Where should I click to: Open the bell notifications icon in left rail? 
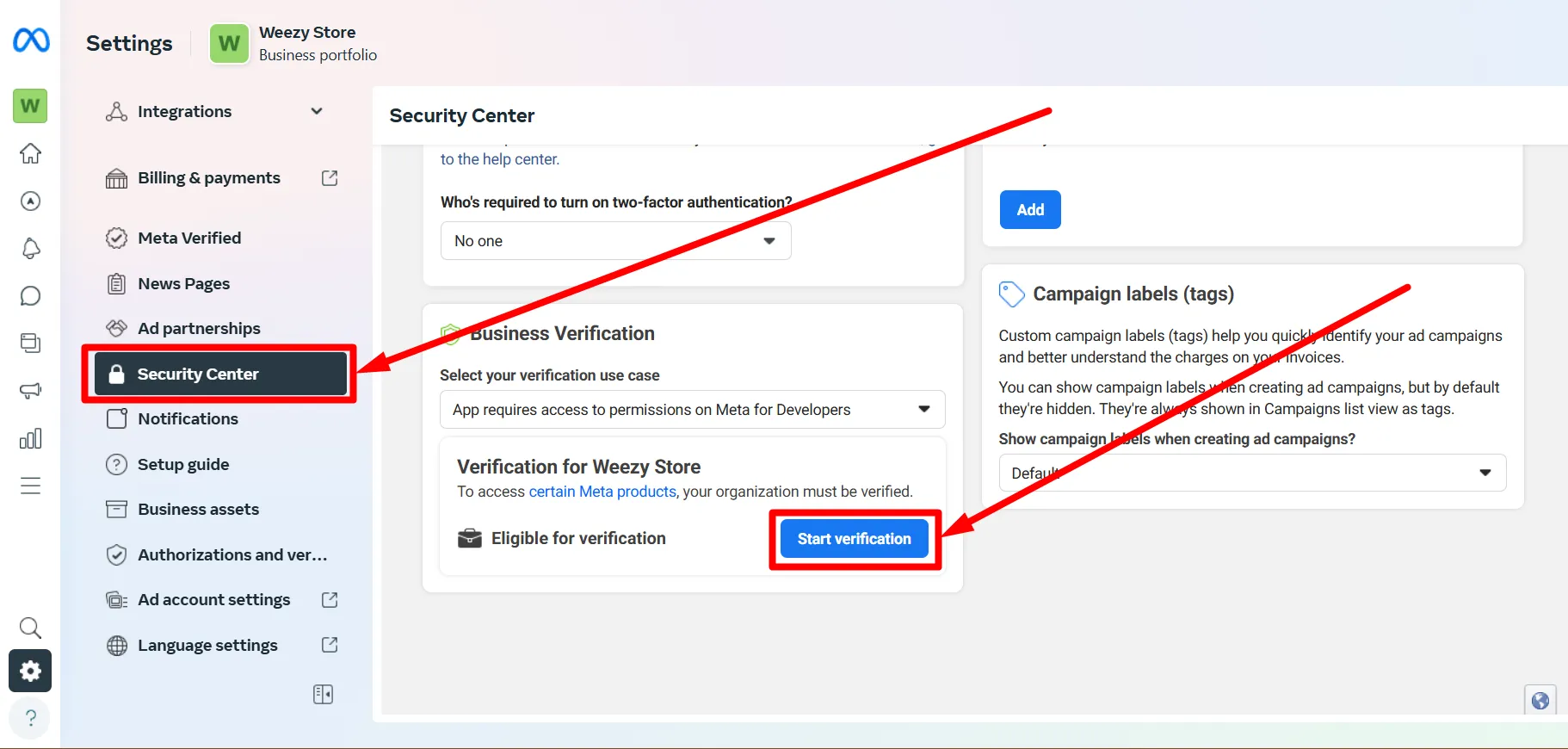coord(30,248)
